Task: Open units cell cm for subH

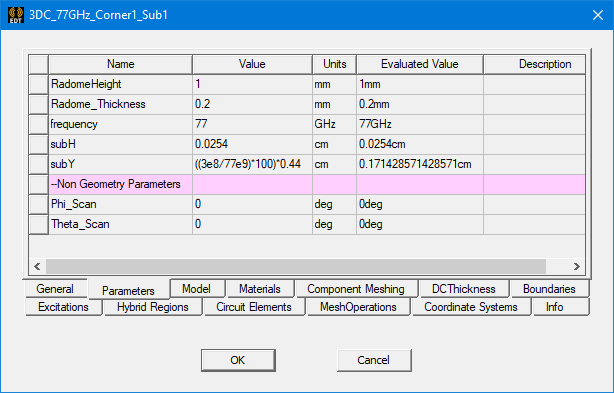Action: point(334,144)
